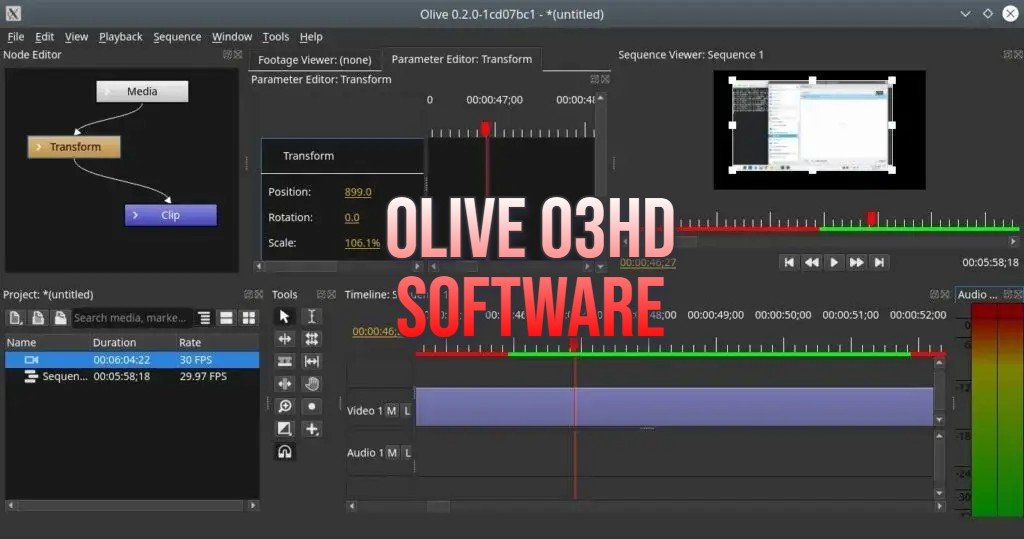
Task: Select the Hand tool
Action: pos(312,384)
